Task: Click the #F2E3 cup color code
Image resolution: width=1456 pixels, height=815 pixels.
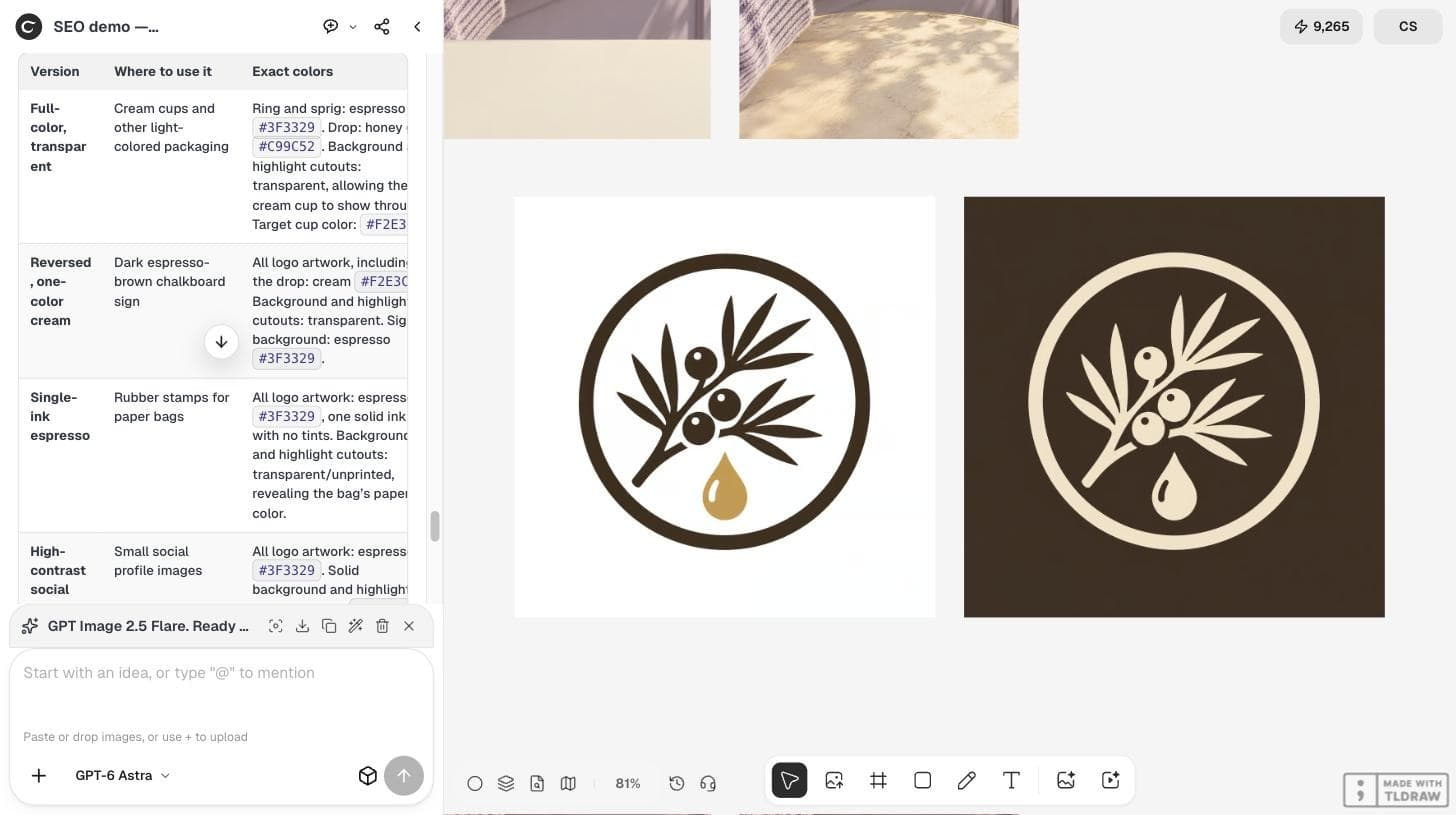Action: point(384,225)
